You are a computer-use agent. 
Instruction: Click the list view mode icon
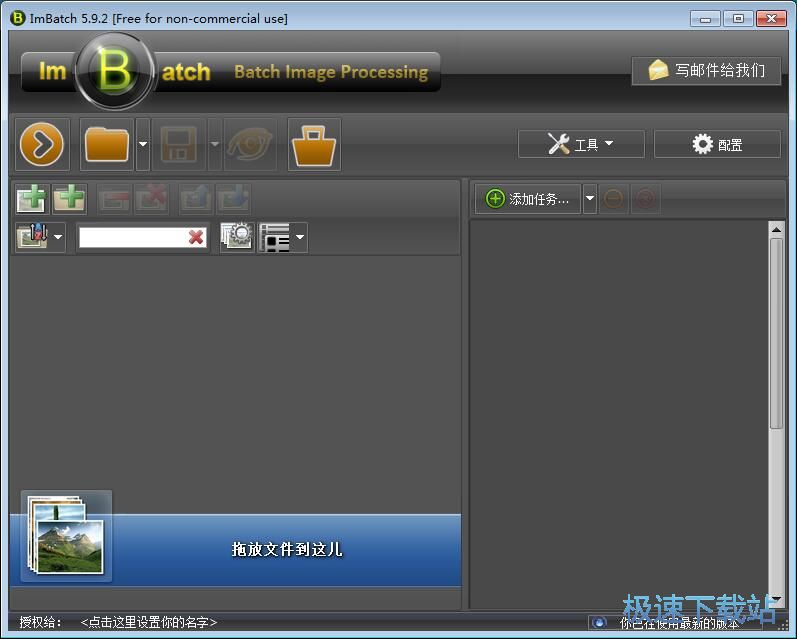click(x=275, y=237)
